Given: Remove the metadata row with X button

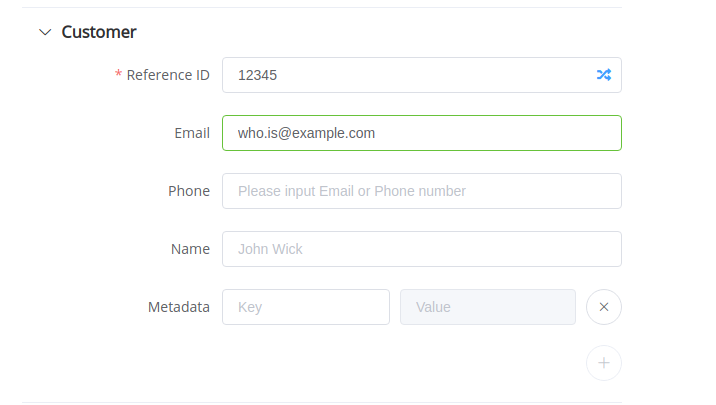Looking at the screenshot, I should [x=604, y=307].
